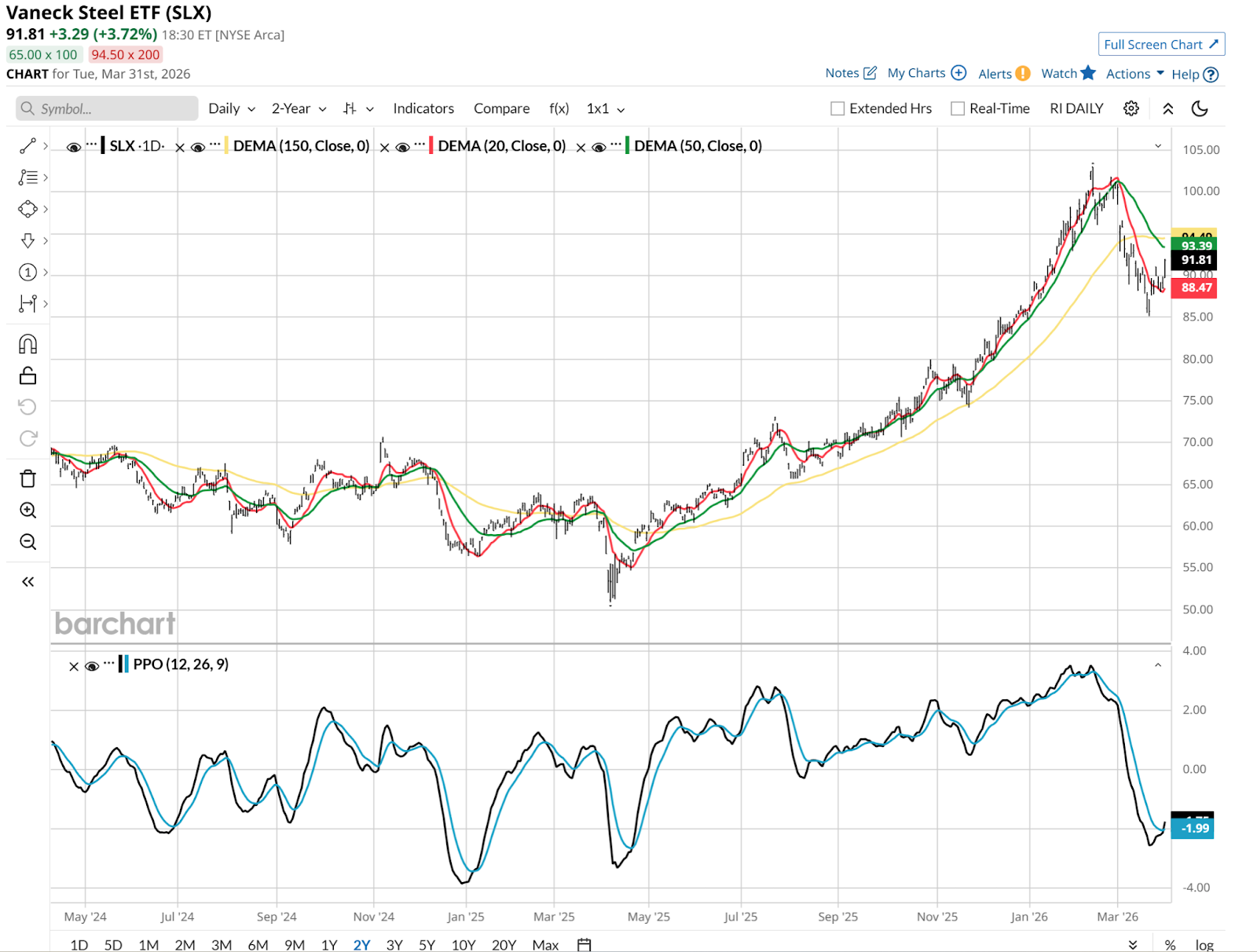Enable the Real-Time checkbox

958,108
